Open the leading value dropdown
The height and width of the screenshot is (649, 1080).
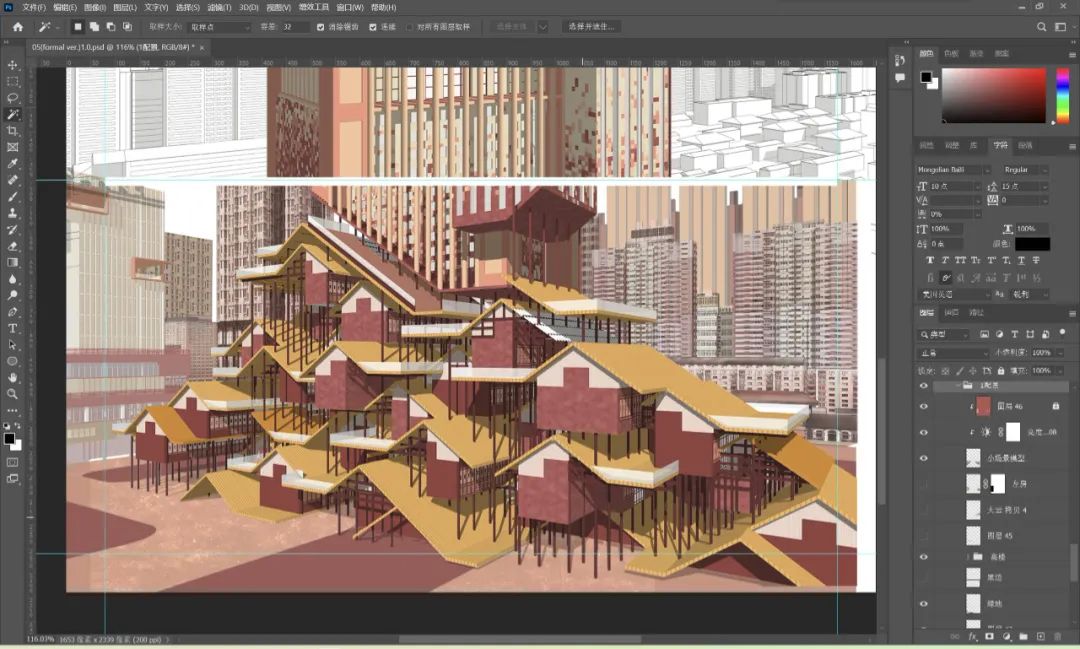1044,187
